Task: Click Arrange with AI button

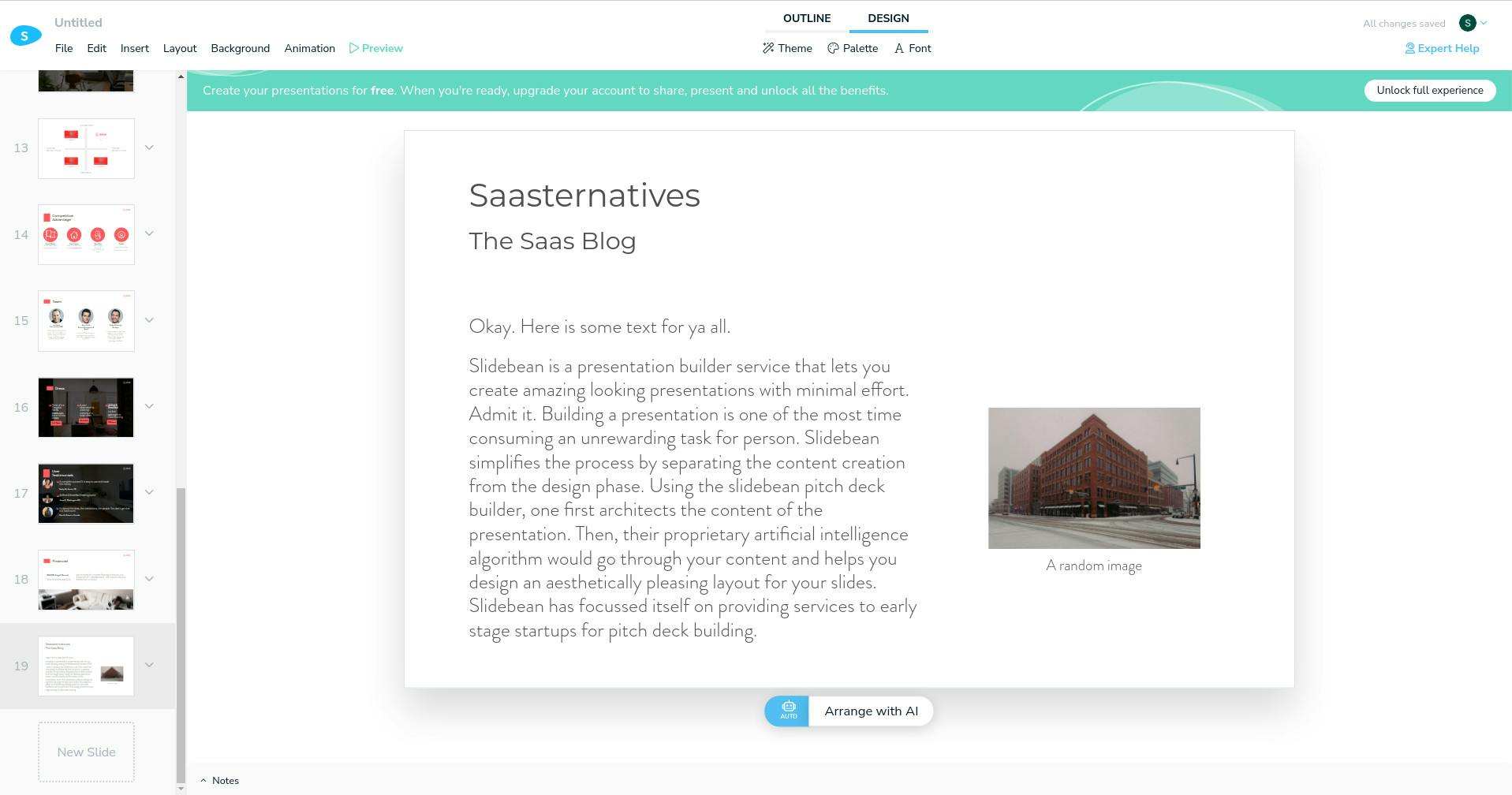Action: pos(871,711)
